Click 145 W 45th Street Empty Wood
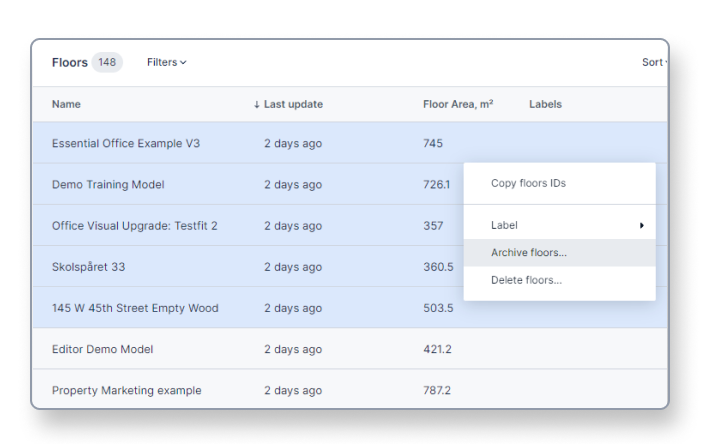Image resolution: width=704 pixels, height=444 pixels. coord(134,308)
